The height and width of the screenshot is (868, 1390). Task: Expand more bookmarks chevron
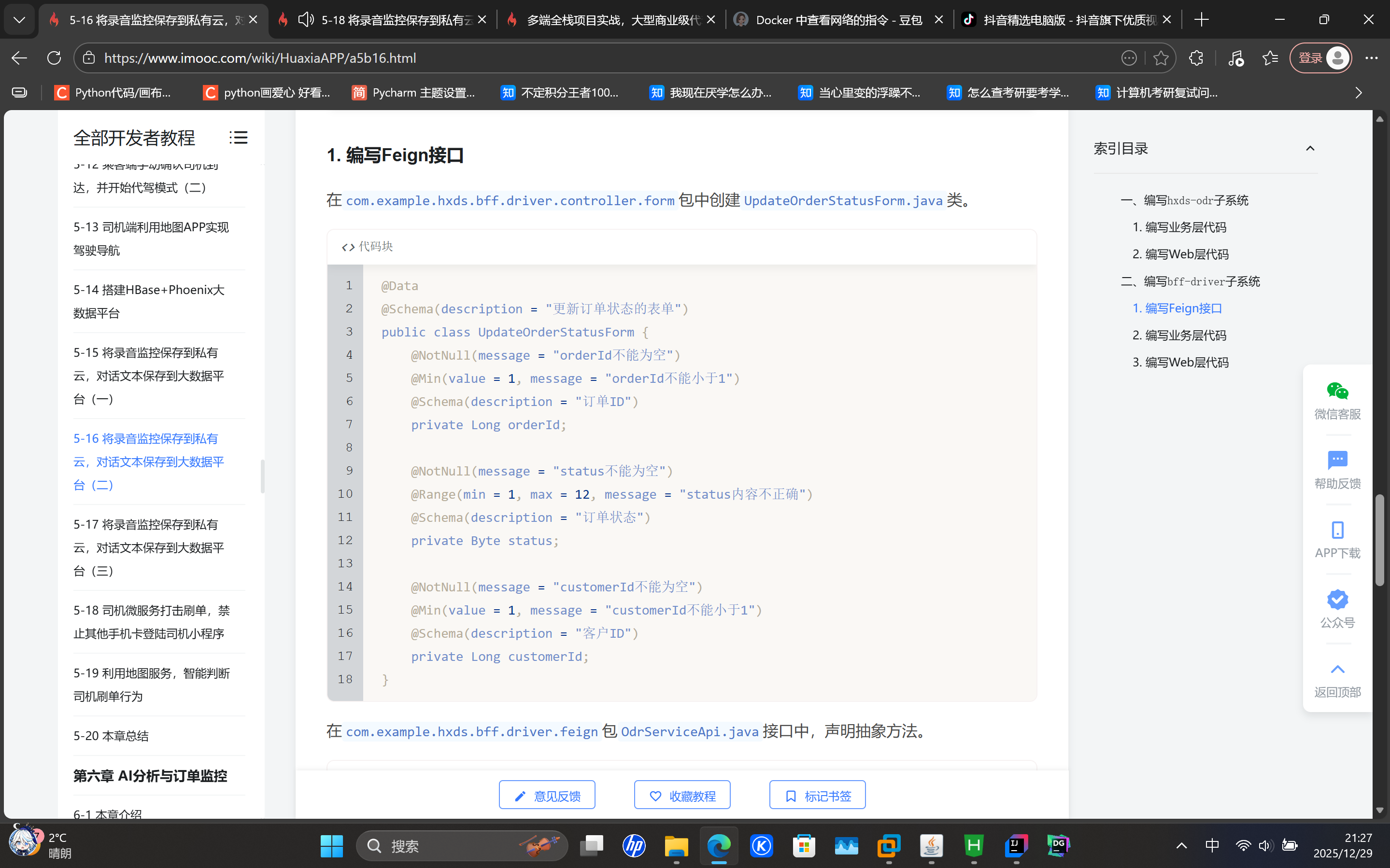1359,92
